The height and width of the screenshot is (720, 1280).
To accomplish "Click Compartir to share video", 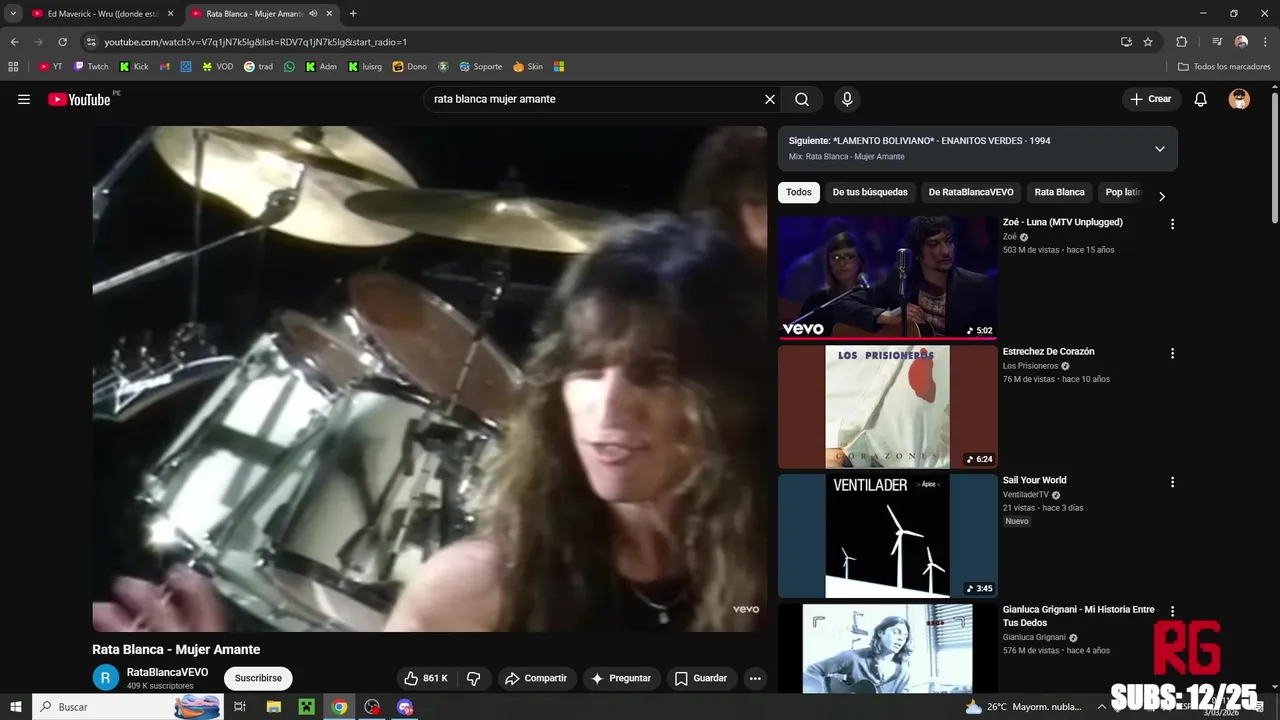I will (x=536, y=678).
